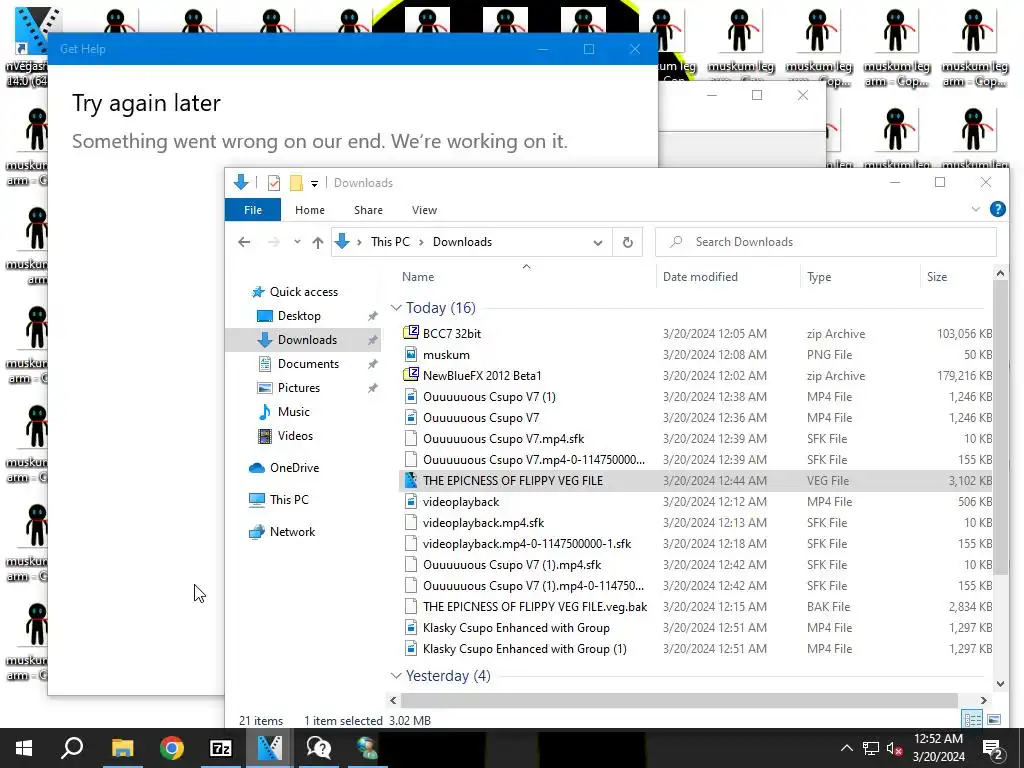1024x768 pixels.
Task: Open the address bar history dropdown
Action: [x=598, y=242]
